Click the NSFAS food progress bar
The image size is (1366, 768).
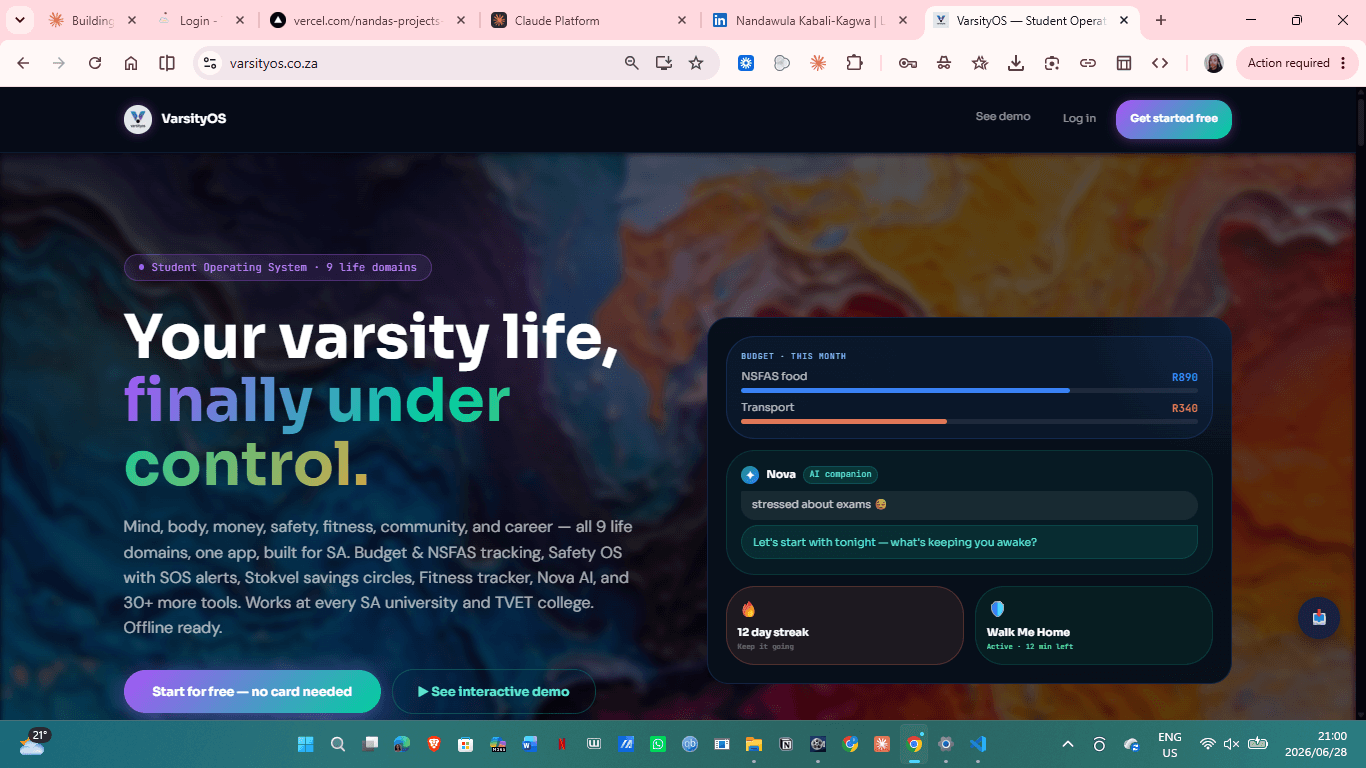tap(969, 390)
